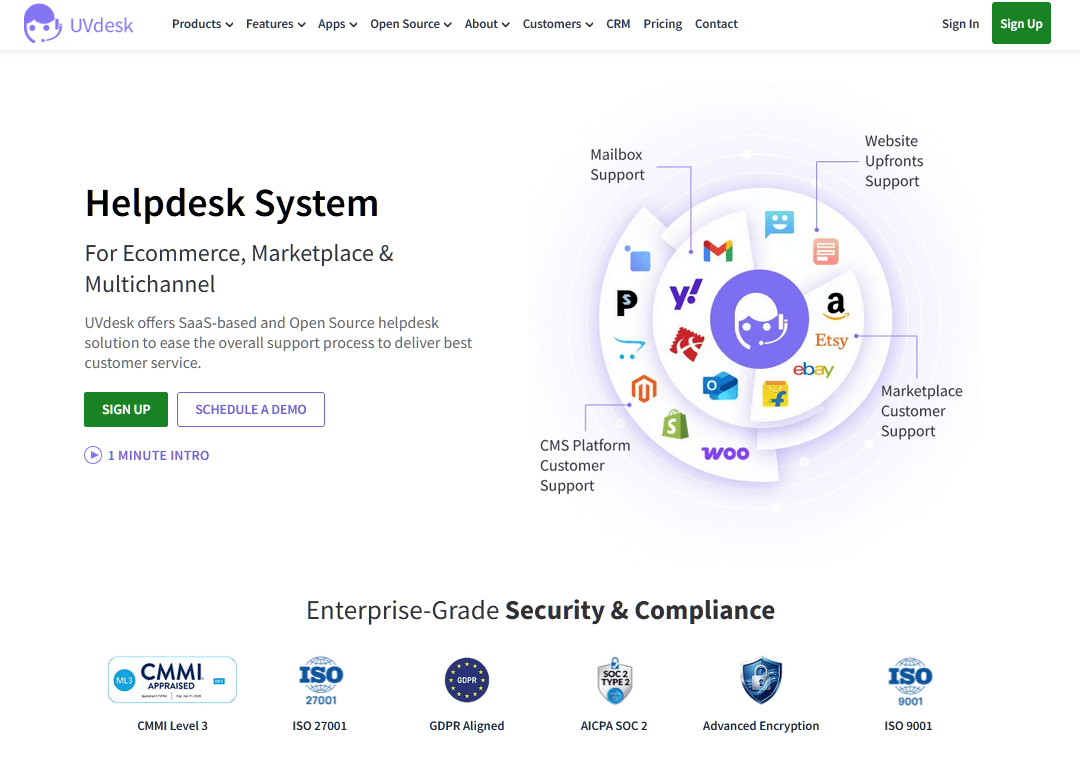Click the central purple headset agent icon

759,319
